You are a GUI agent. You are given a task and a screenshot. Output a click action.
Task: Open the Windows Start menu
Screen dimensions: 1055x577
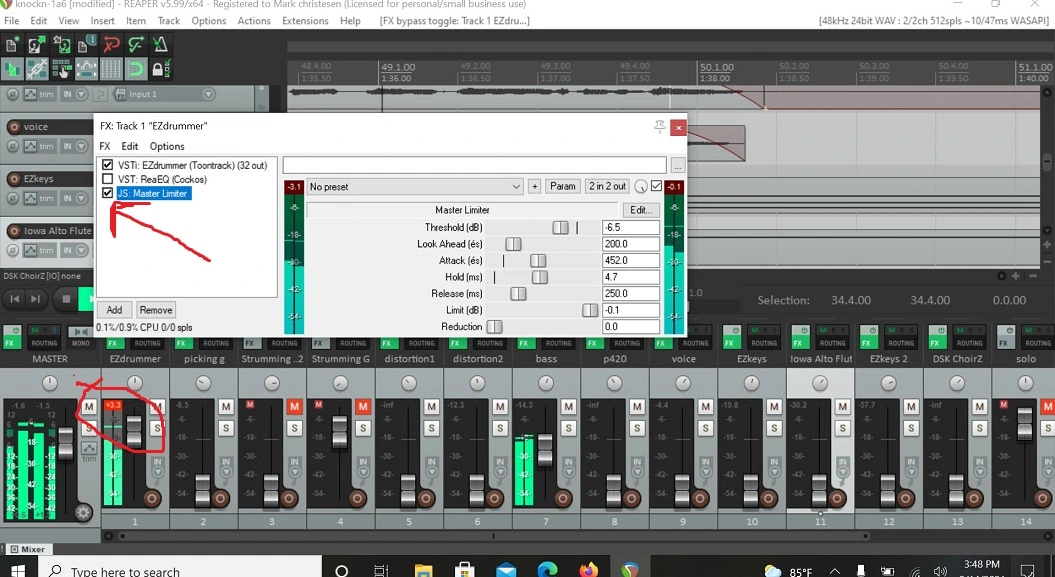coord(17,570)
